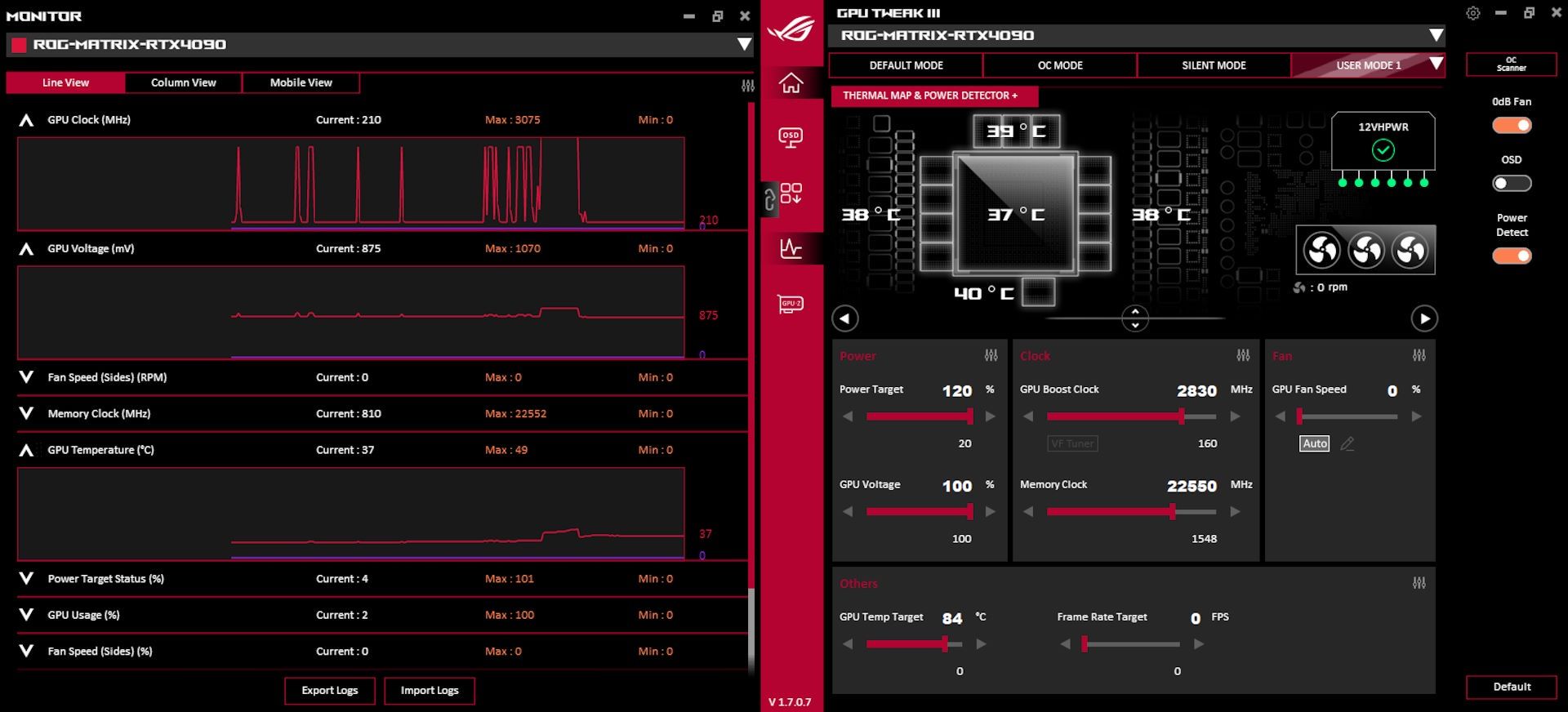Viewport: 1568px width, 712px height.
Task: Open the profile import/export sidebar icon
Action: click(x=791, y=194)
